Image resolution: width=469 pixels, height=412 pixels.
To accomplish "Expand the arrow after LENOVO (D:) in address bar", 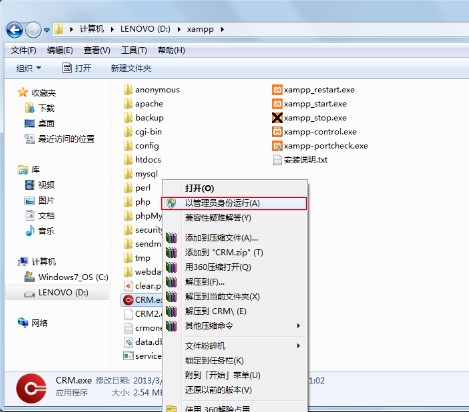I will (179, 29).
